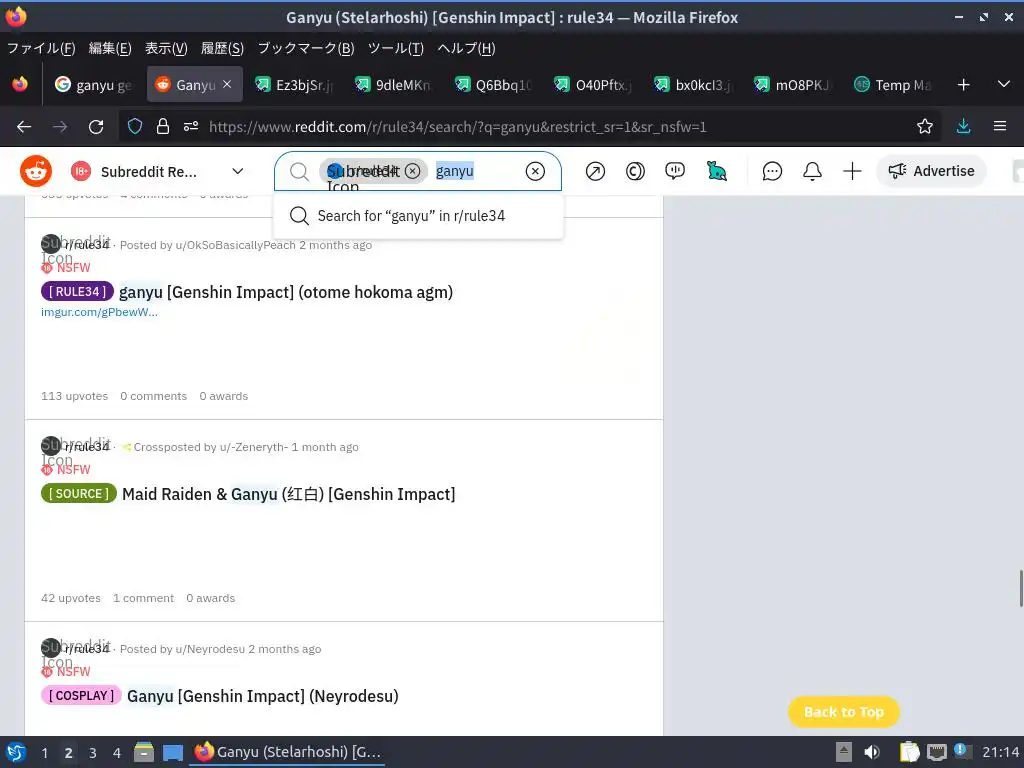Image resolution: width=1024 pixels, height=768 pixels.
Task: Switch to workspace 3 on taskbar
Action: pyautogui.click(x=93, y=752)
